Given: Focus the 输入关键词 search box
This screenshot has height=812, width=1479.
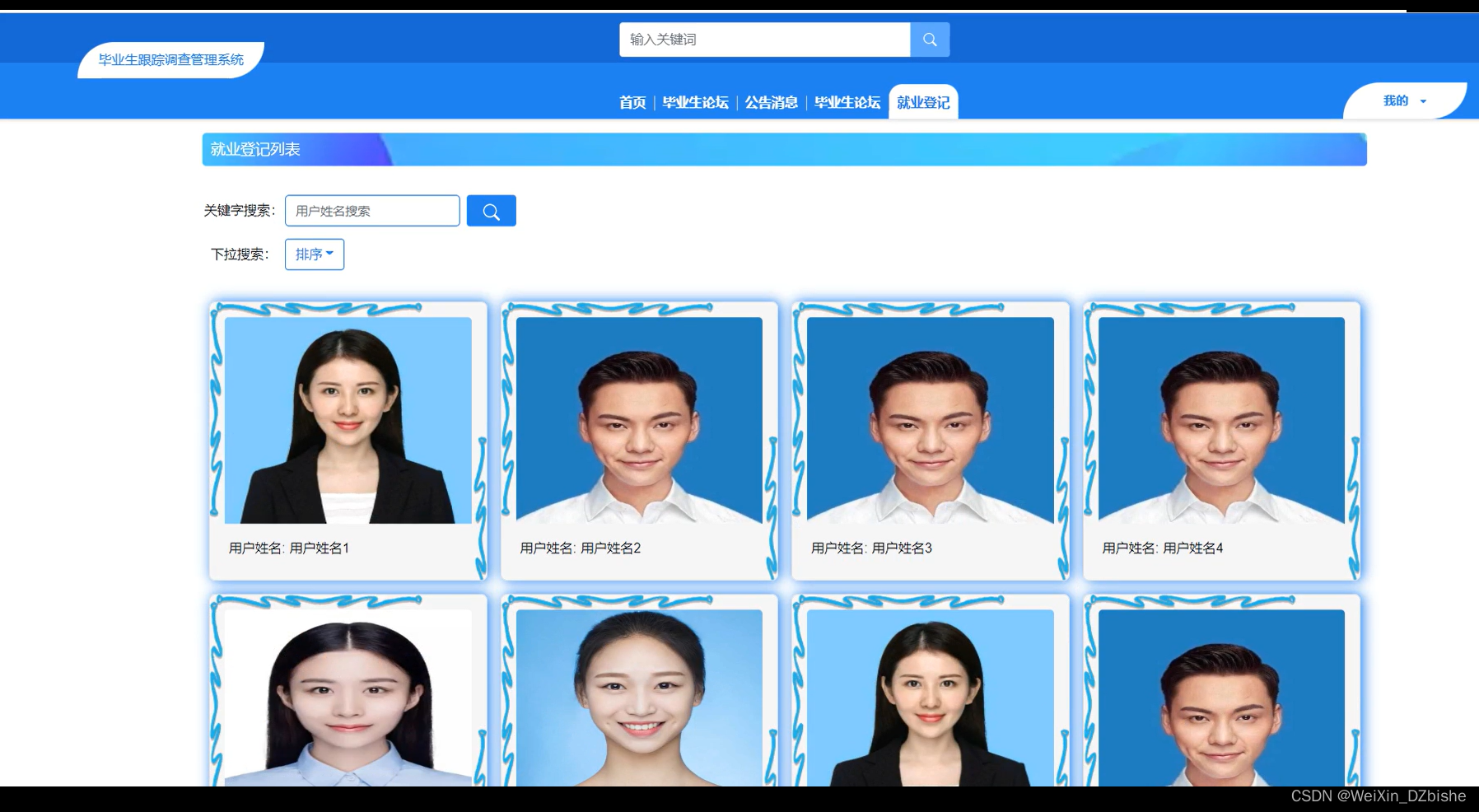Looking at the screenshot, I should coord(765,40).
